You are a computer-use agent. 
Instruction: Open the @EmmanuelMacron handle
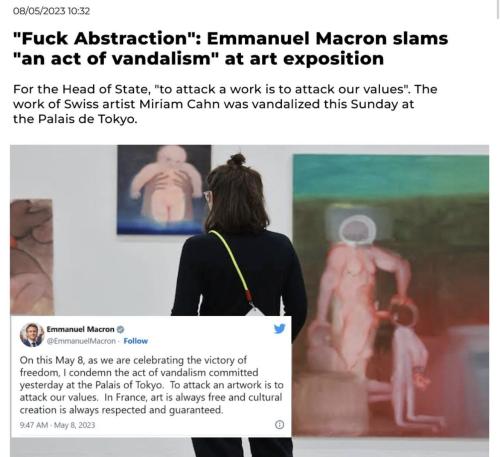[x=81, y=341]
